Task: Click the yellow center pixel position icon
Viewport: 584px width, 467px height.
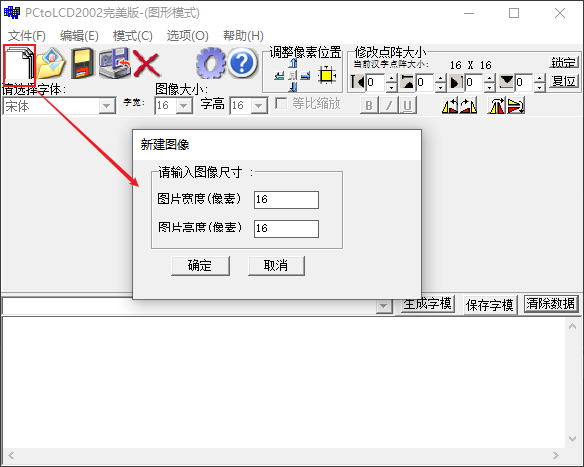Action: (x=327, y=76)
